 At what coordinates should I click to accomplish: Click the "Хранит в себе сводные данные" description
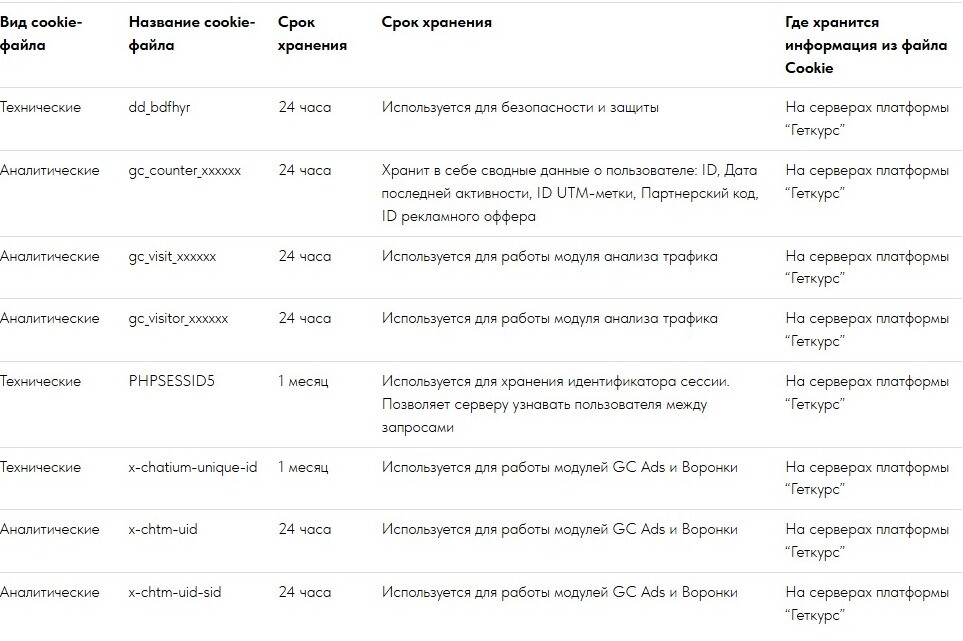point(569,193)
